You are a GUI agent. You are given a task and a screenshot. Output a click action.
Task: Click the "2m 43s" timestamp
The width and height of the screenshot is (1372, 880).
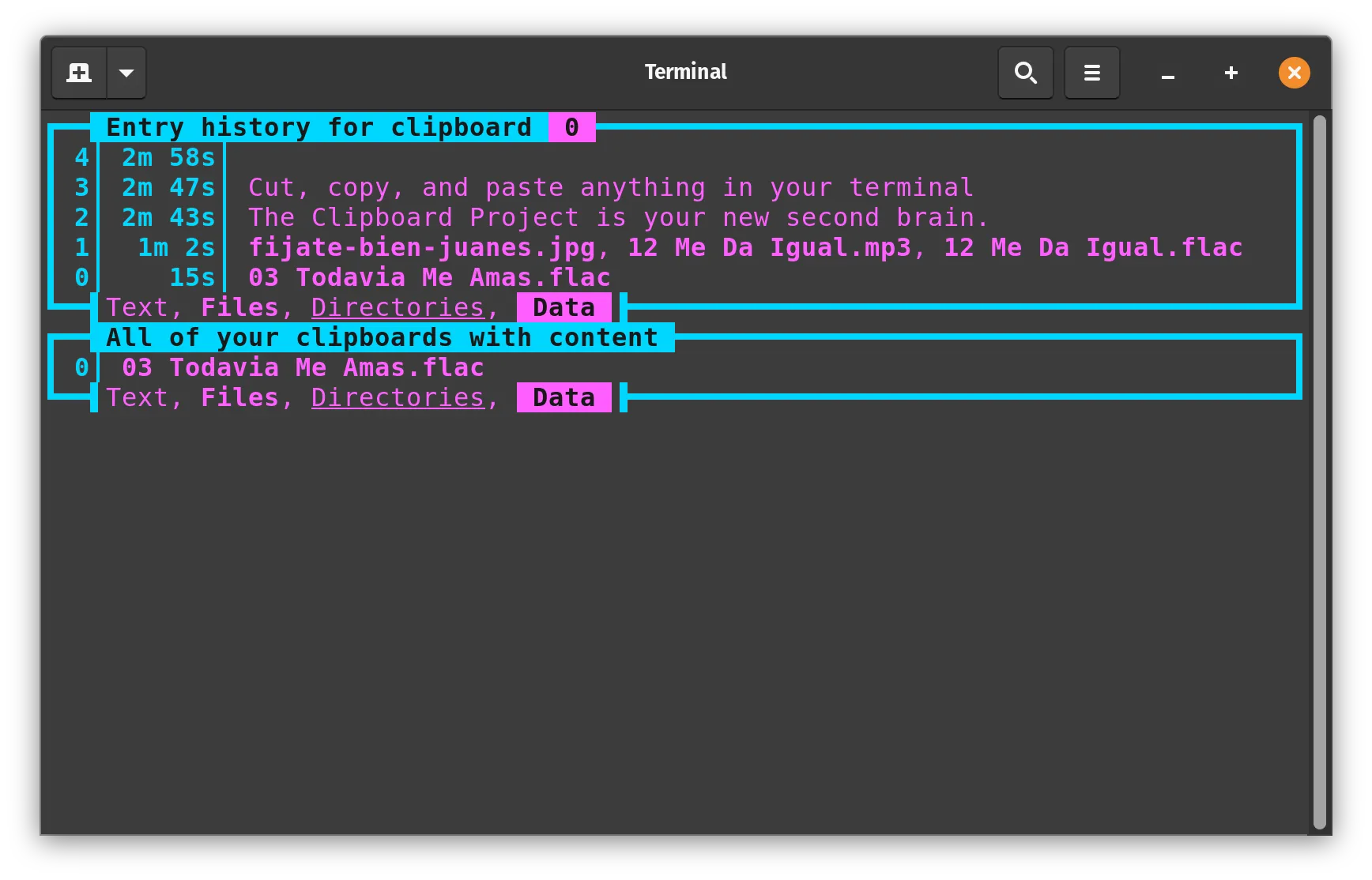pos(168,217)
